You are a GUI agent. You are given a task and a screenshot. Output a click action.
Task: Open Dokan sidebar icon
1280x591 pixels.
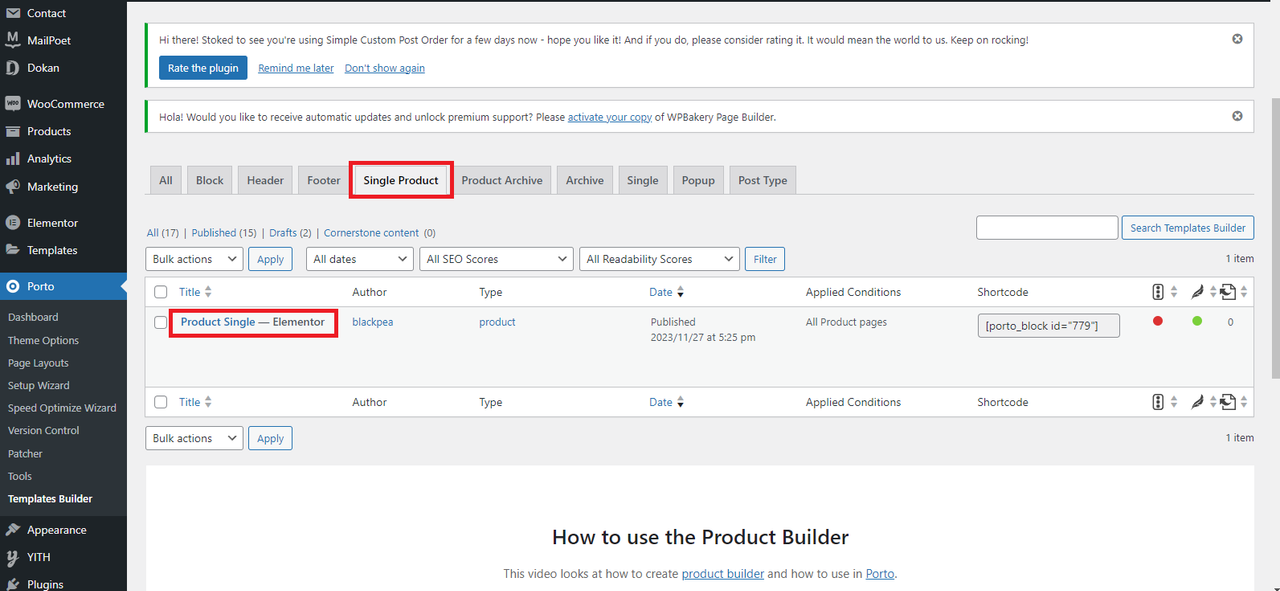click(13, 68)
